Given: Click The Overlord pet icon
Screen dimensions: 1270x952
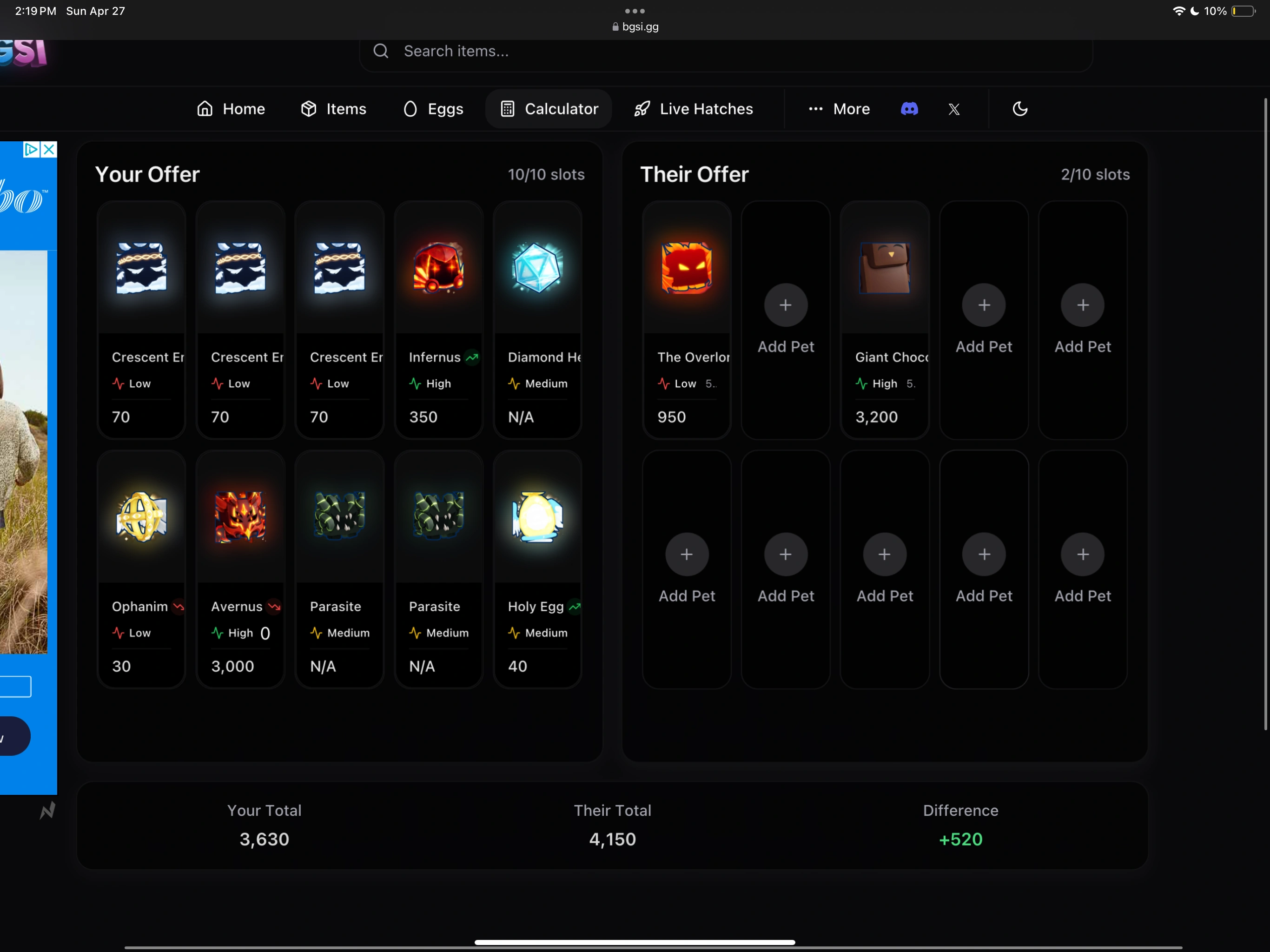Looking at the screenshot, I should 686,268.
